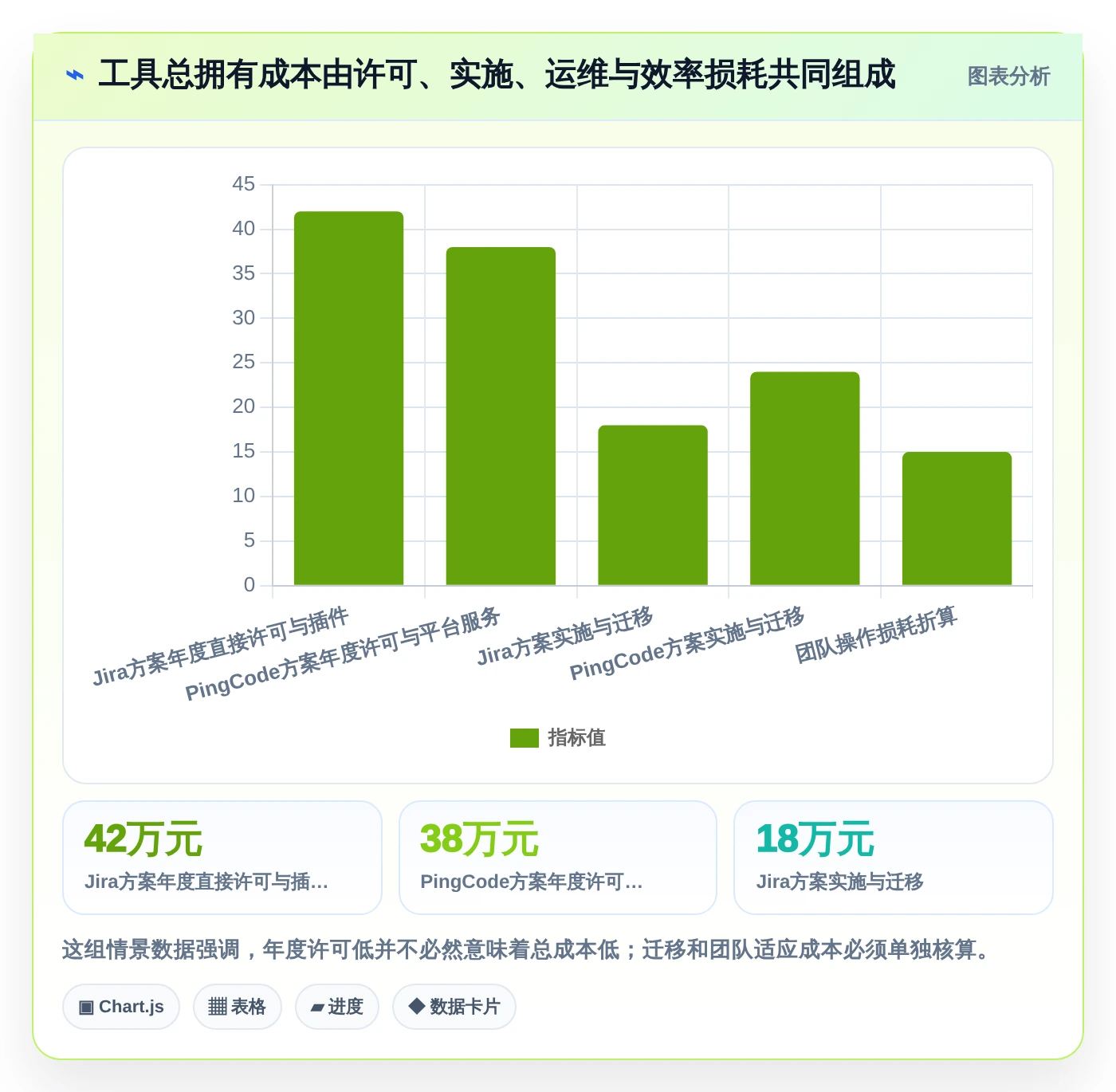This screenshot has height=1092, width=1116.
Task: Open the 18万元 data card
Action: tap(894, 858)
